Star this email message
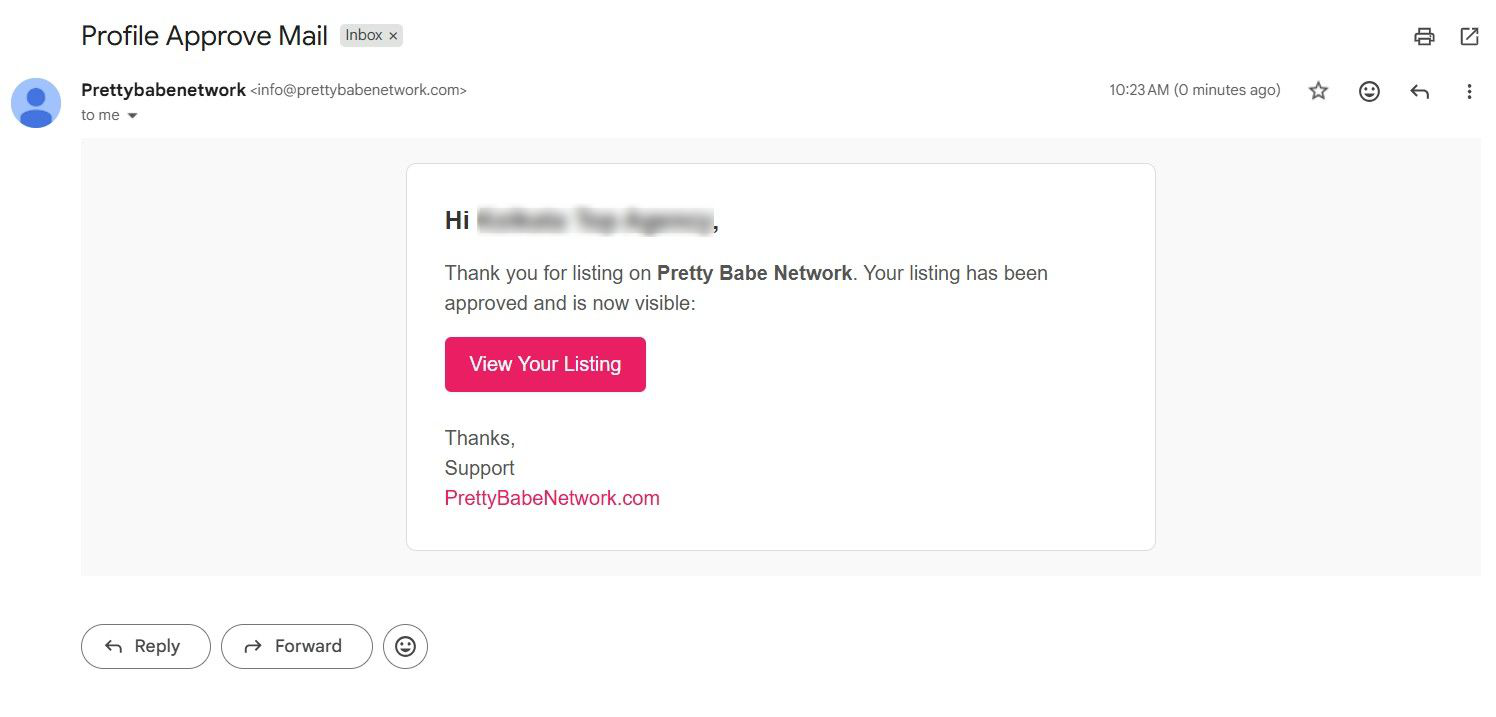 tap(1319, 91)
